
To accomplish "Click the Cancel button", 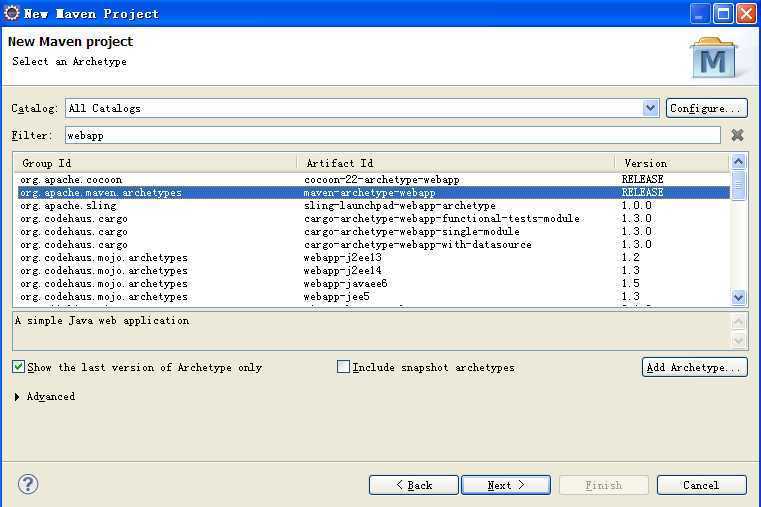I will (x=702, y=485).
